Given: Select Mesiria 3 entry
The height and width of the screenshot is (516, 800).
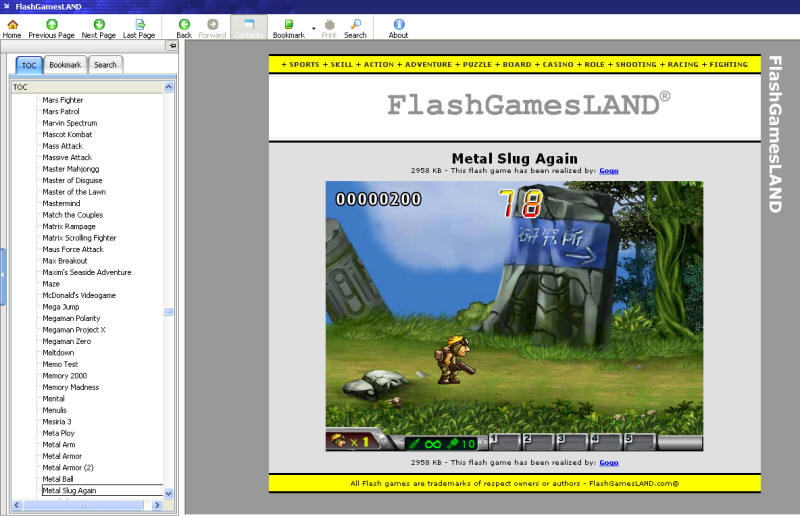Looking at the screenshot, I should [57, 422].
